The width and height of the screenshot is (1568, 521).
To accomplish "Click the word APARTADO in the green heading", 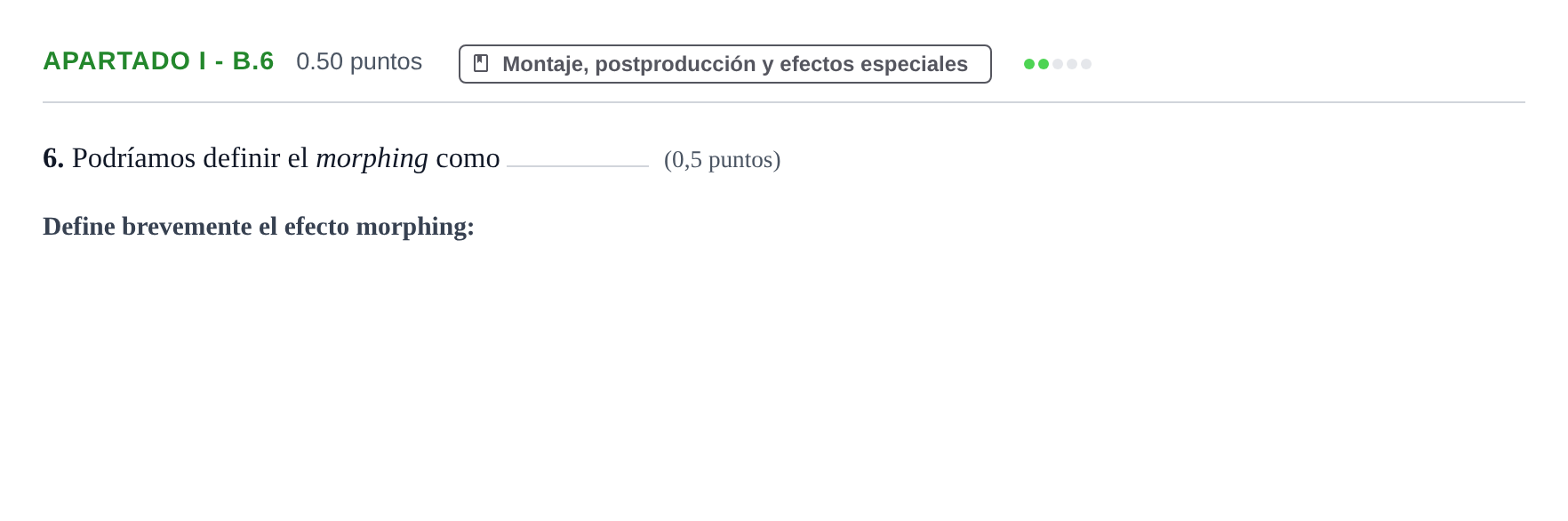I will click(116, 60).
